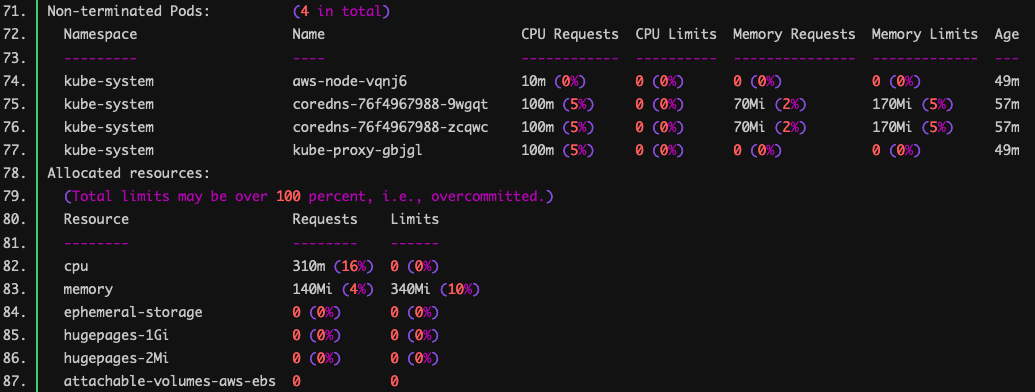Click the 'ephemeral-storage' resource label
Screen dimensions: 1035x392
point(133,312)
